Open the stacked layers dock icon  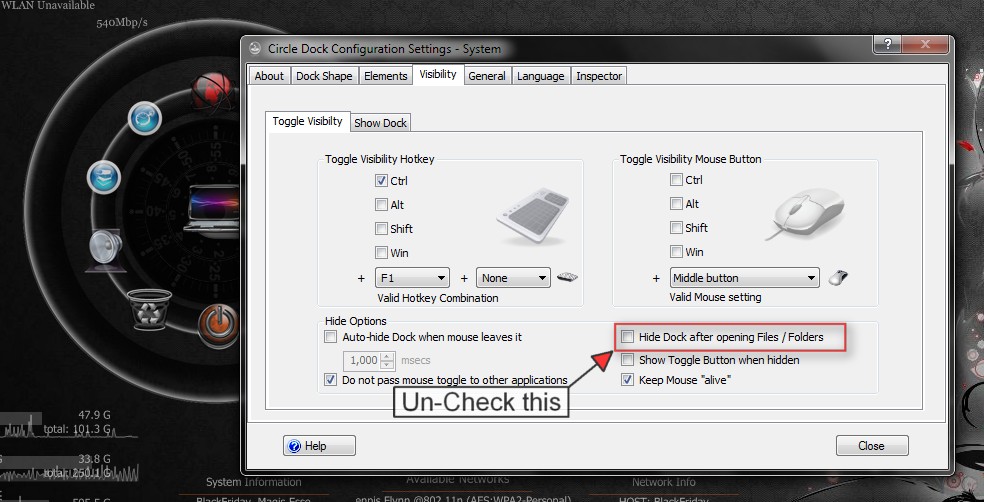(104, 176)
